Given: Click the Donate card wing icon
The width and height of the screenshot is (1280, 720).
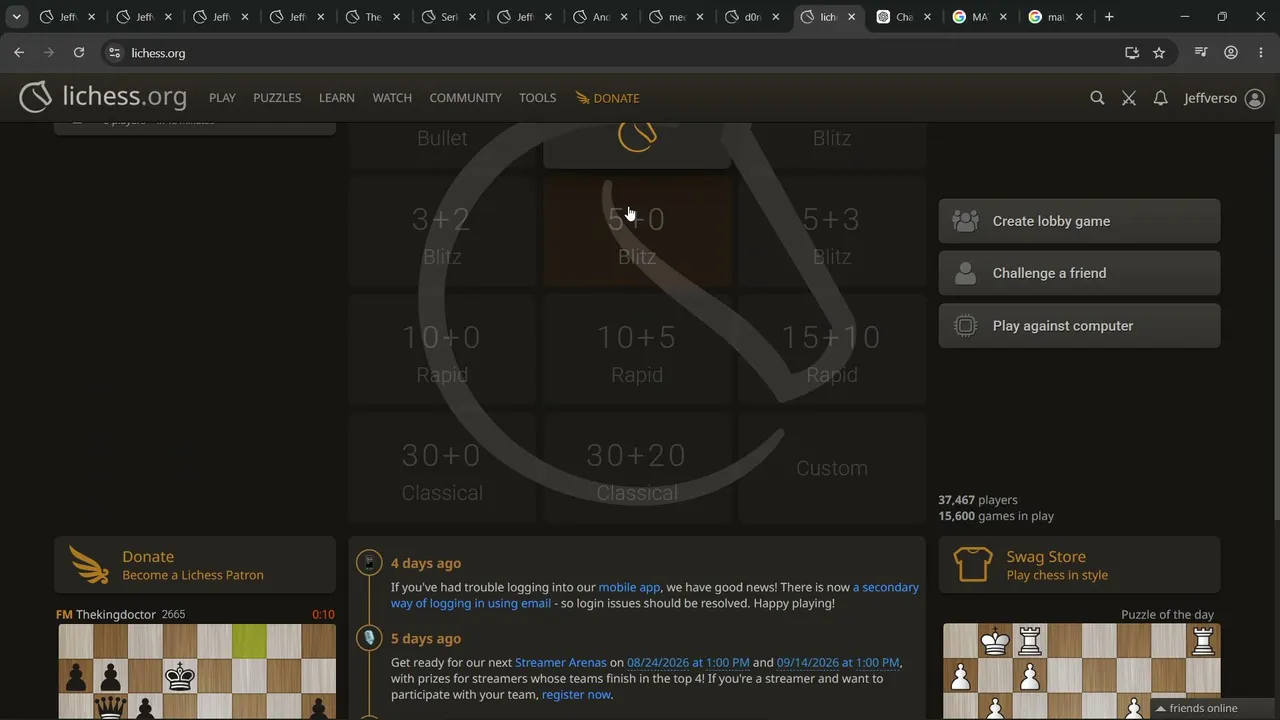Looking at the screenshot, I should tap(89, 565).
